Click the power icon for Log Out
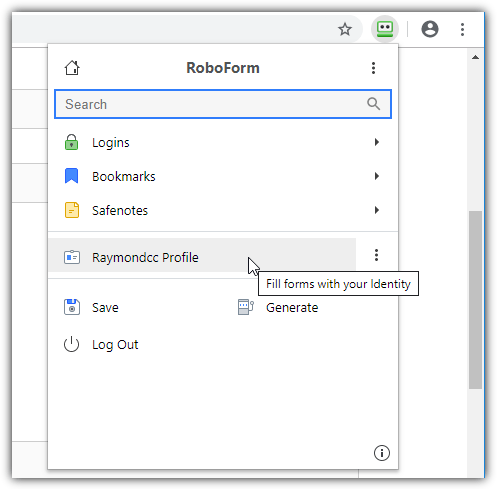 71,344
